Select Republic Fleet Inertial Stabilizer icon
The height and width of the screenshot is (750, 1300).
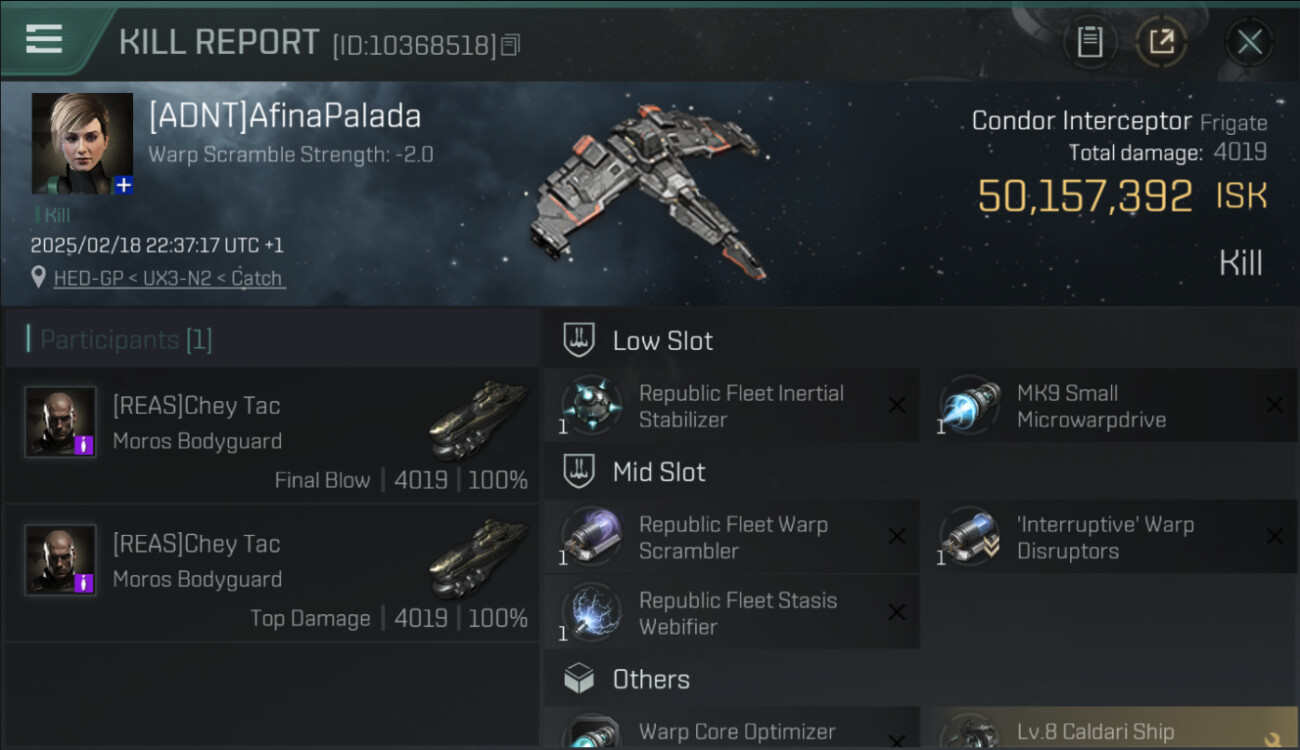591,406
